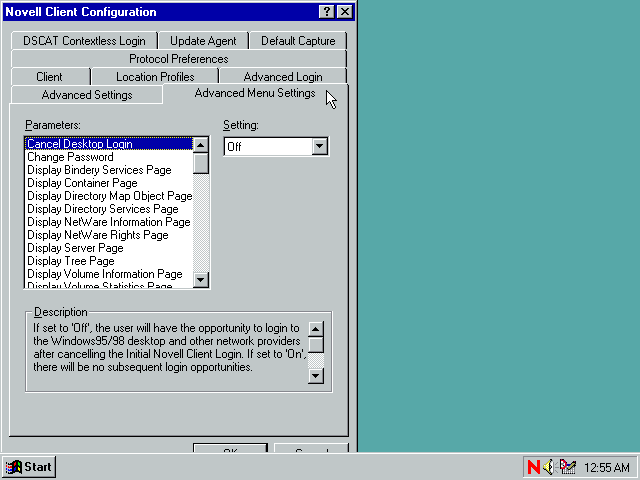Open the Location Profiles tab
Screen dimensions: 640x480
point(154,77)
